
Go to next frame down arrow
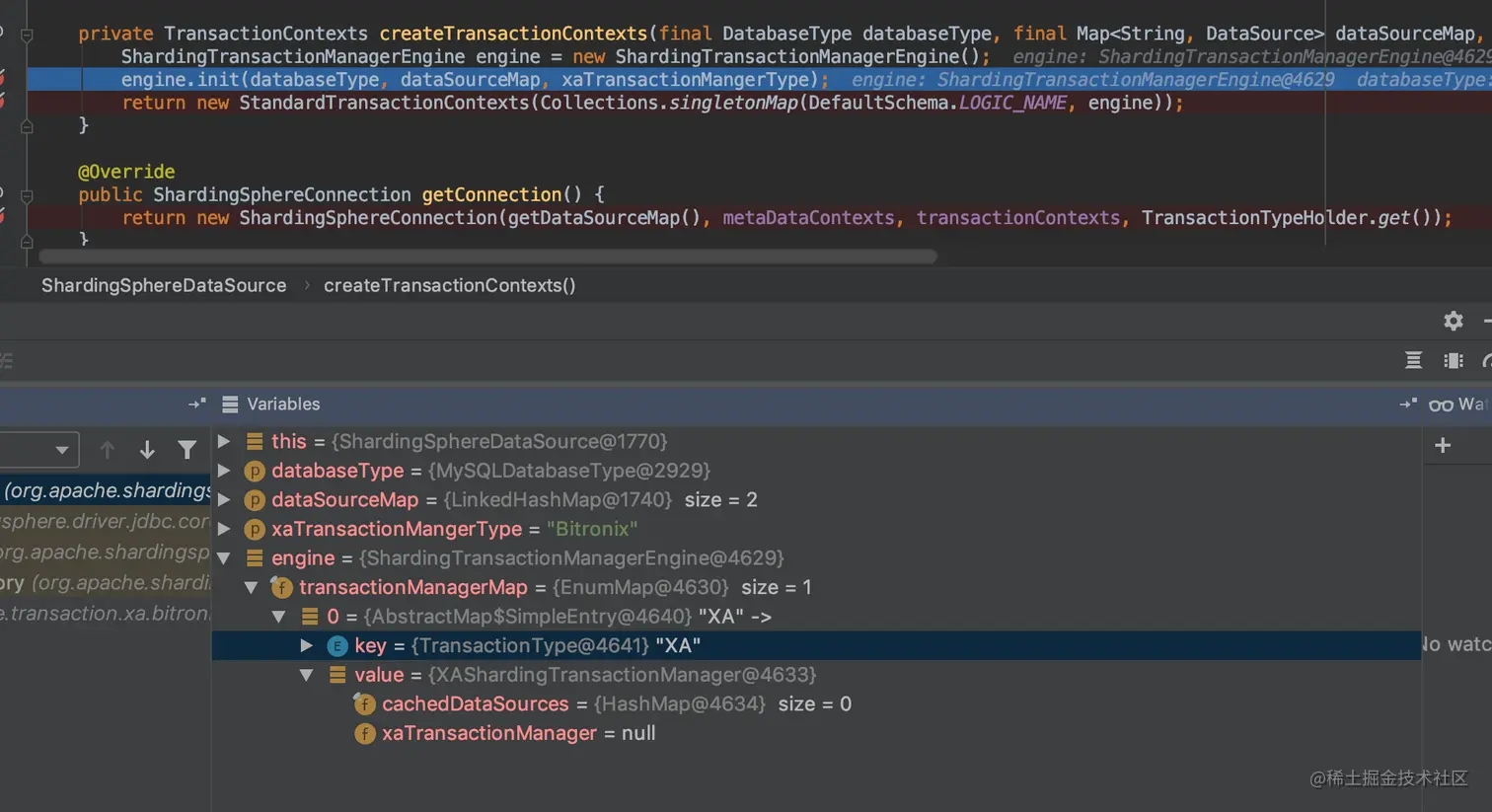tap(147, 450)
